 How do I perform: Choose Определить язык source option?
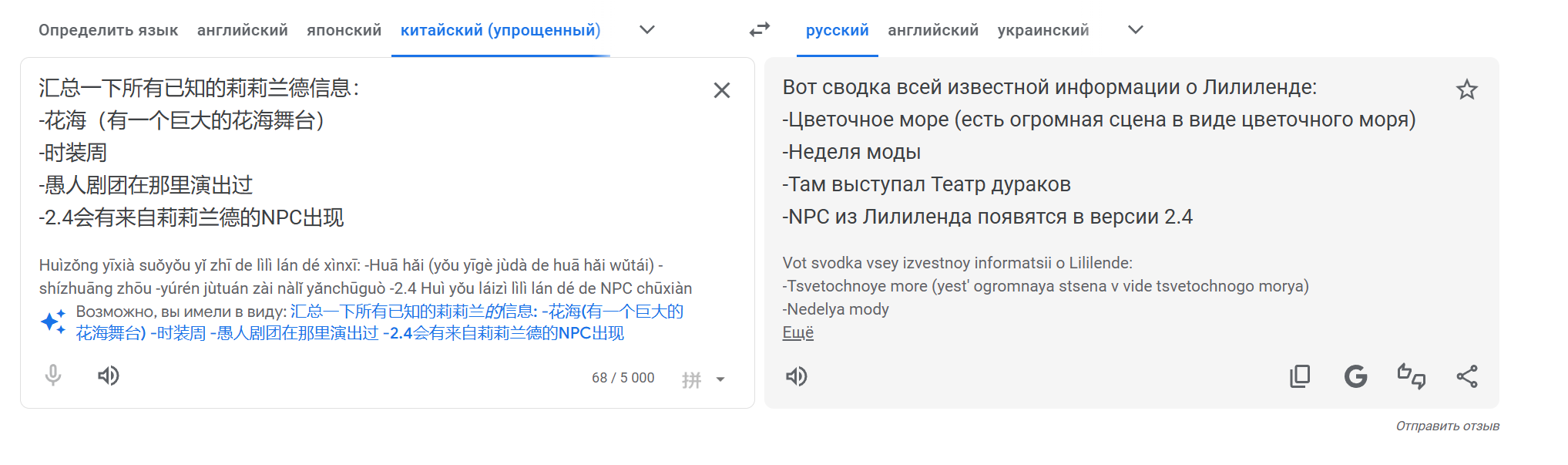[x=109, y=30]
